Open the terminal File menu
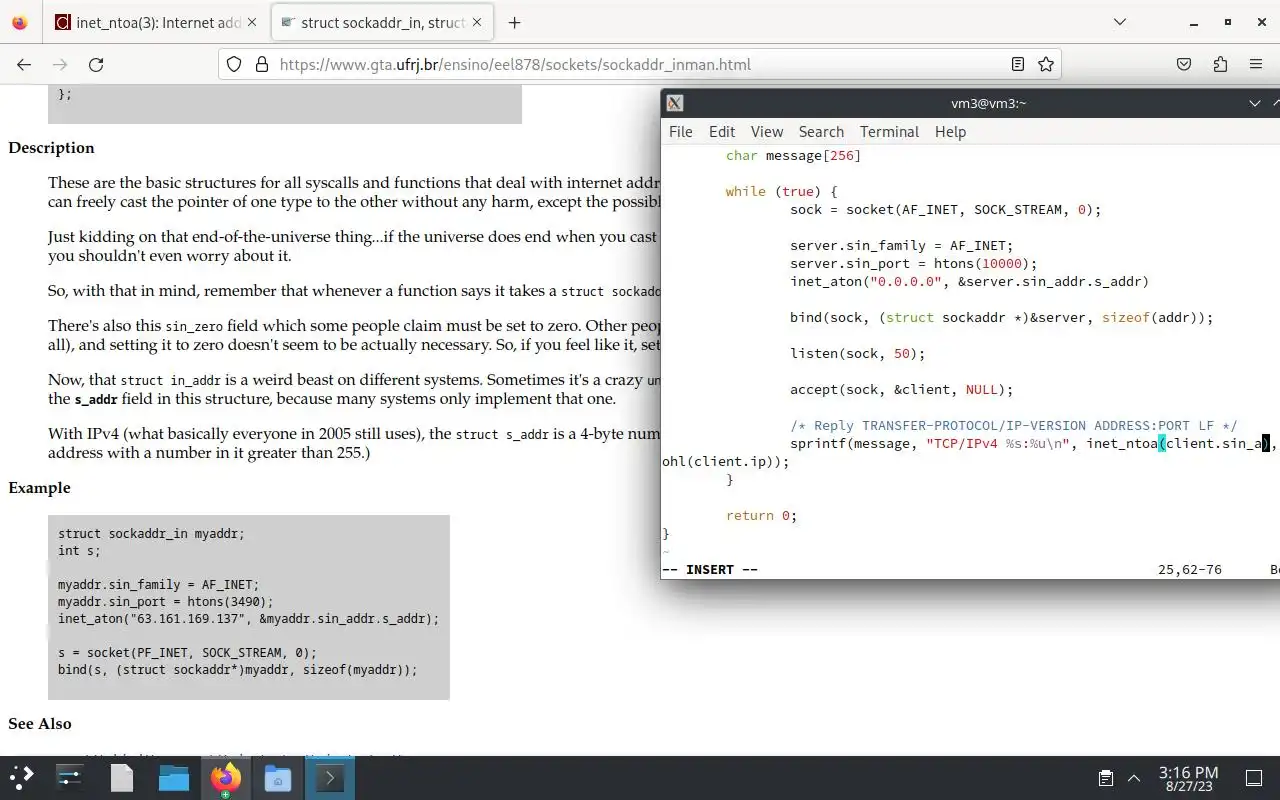 tap(680, 132)
